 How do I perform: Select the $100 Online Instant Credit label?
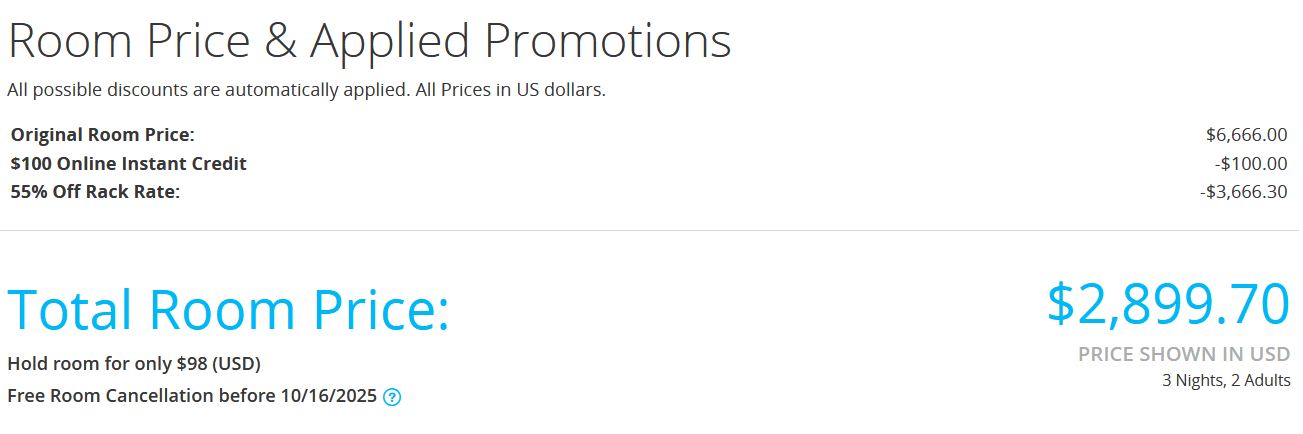point(128,163)
